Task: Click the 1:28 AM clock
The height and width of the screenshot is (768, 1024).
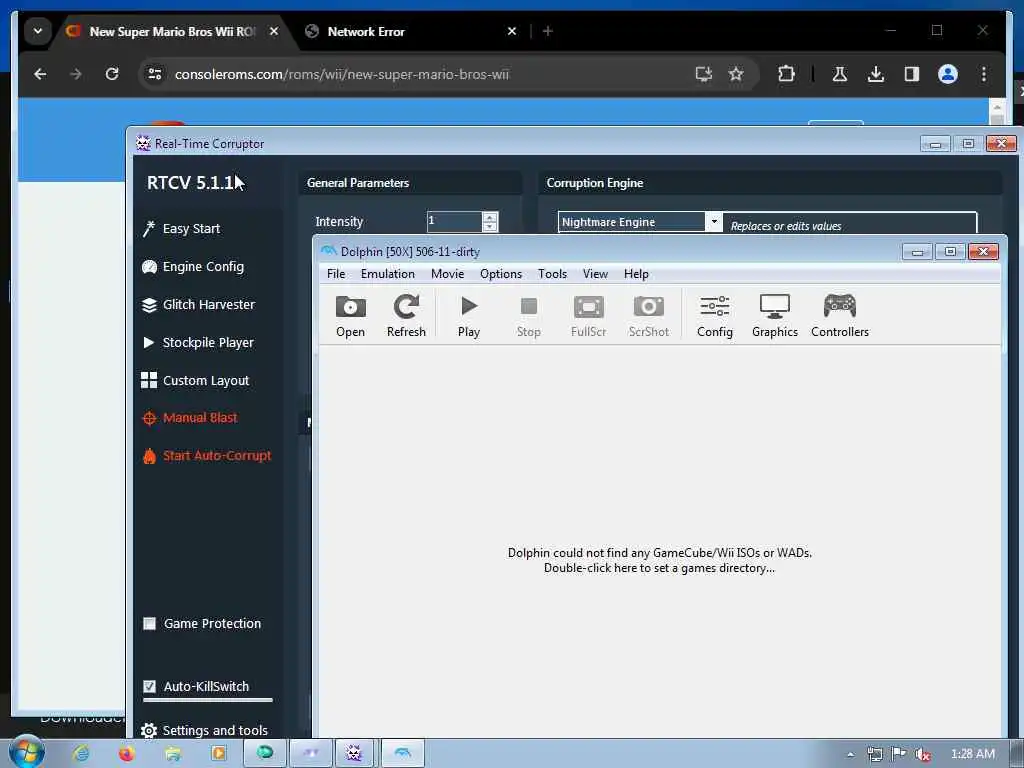Action: tap(972, 754)
